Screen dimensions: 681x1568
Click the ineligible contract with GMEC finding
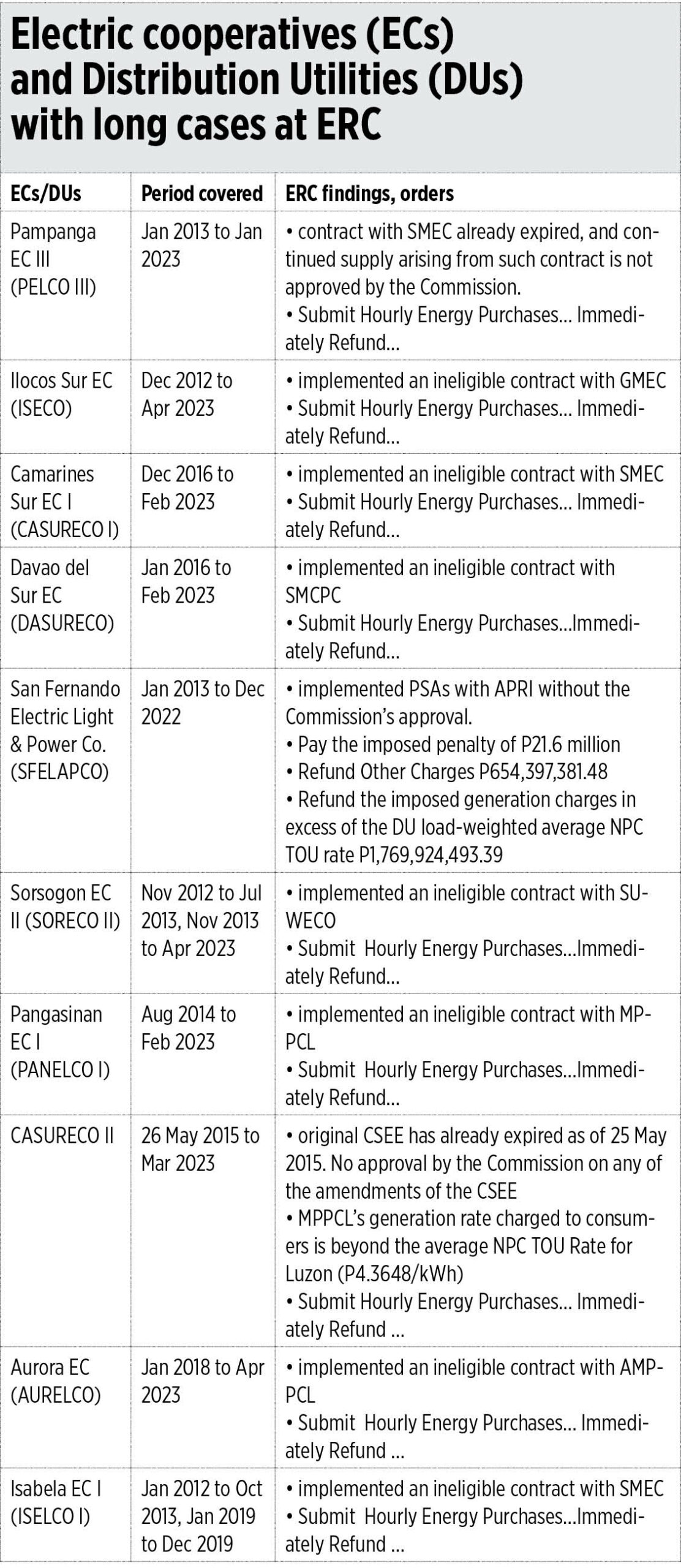point(475,380)
